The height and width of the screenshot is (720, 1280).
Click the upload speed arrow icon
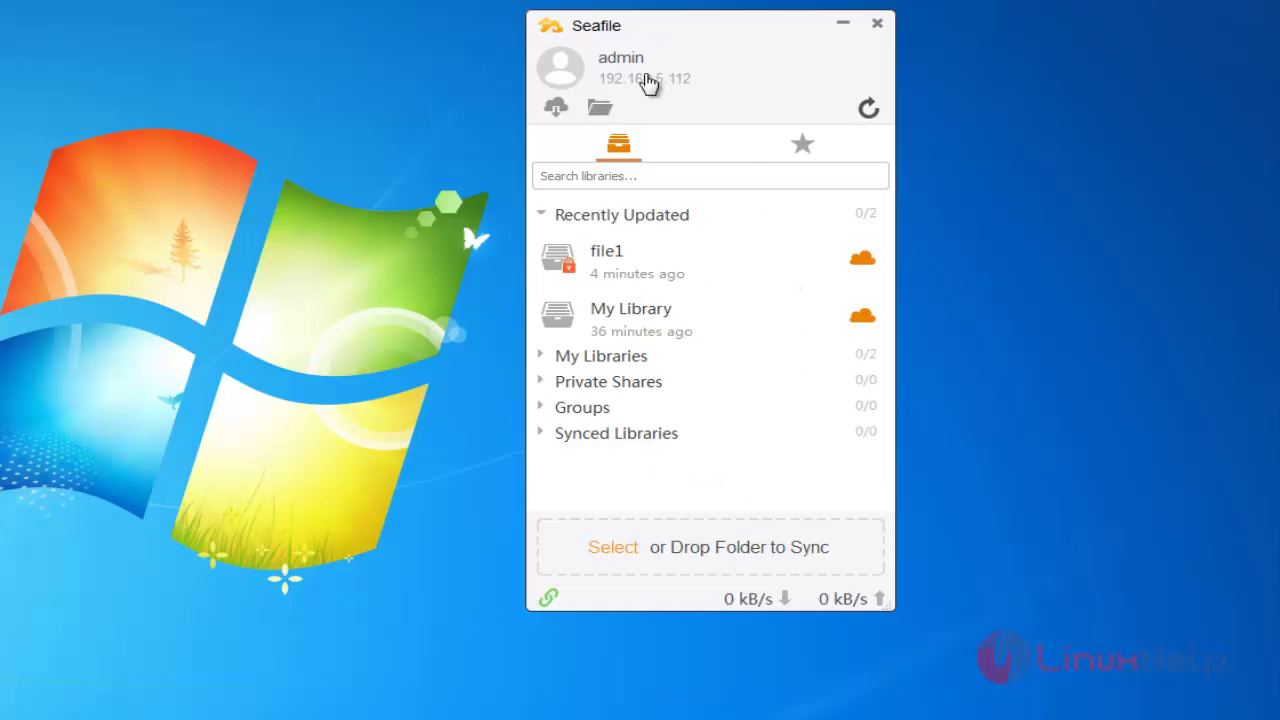tap(880, 598)
